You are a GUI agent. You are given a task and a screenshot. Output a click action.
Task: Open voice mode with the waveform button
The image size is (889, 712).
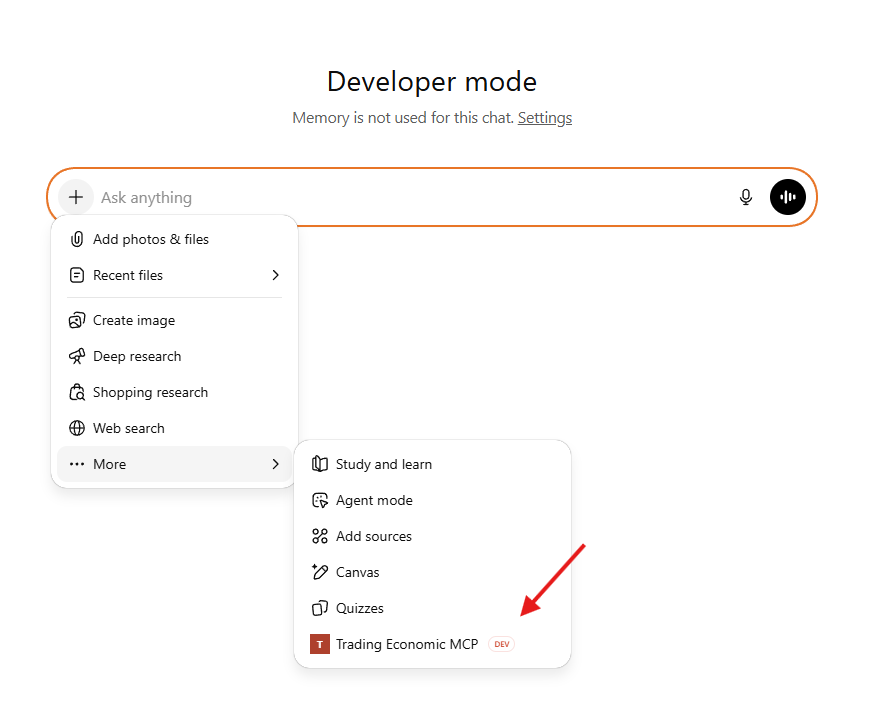tap(787, 197)
